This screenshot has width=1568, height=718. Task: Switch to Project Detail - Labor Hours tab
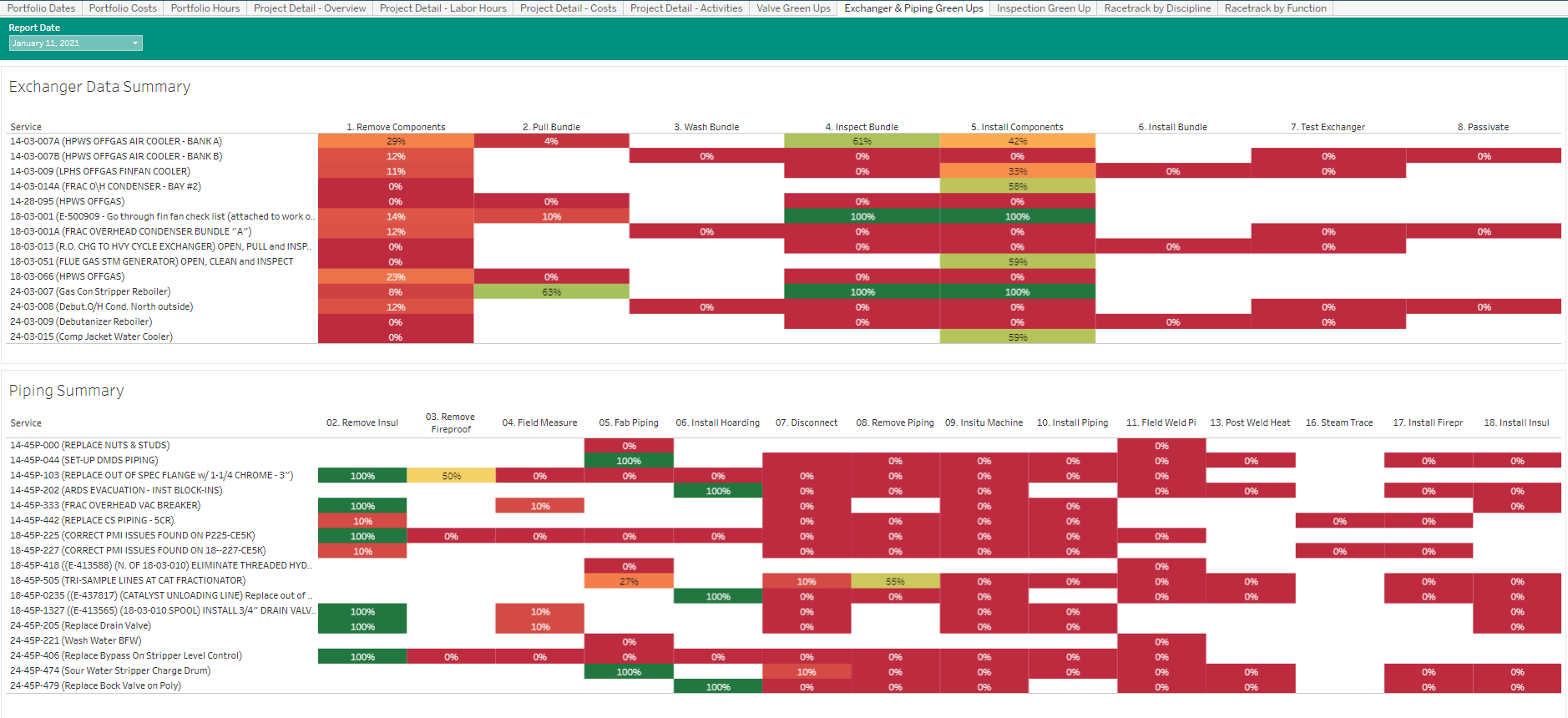point(443,8)
